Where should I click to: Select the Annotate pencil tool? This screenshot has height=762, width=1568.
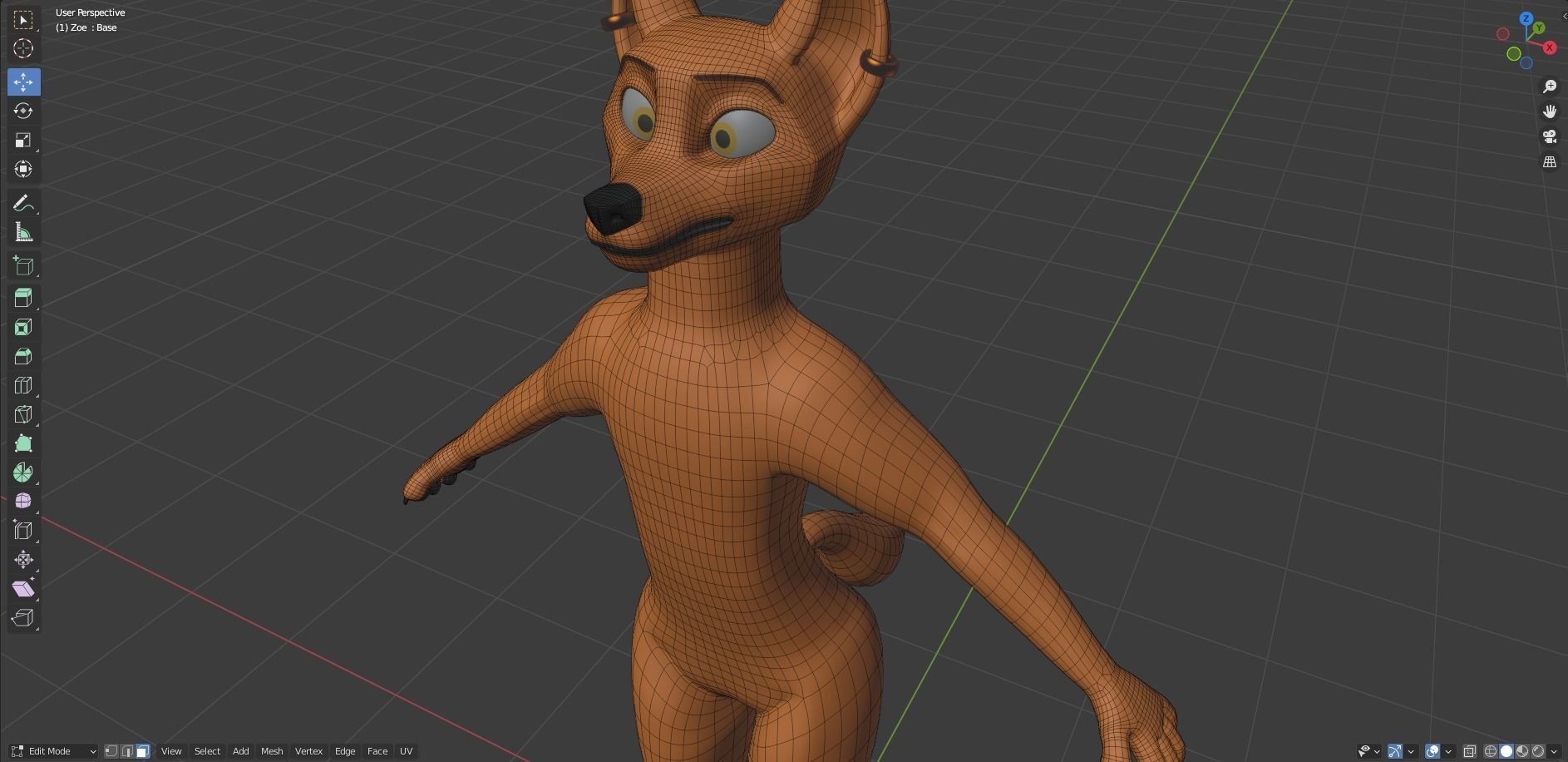click(23, 203)
